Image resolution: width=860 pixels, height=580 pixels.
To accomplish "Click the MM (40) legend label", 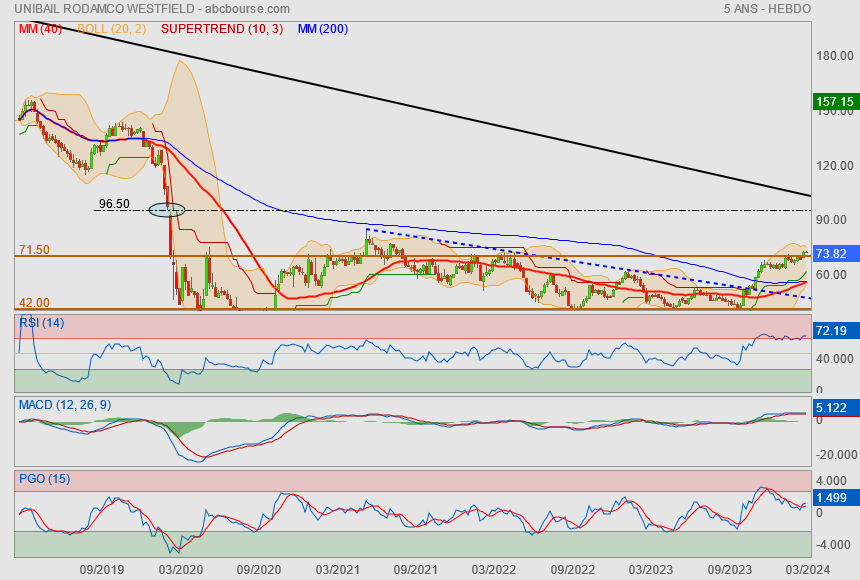I will click(41, 29).
